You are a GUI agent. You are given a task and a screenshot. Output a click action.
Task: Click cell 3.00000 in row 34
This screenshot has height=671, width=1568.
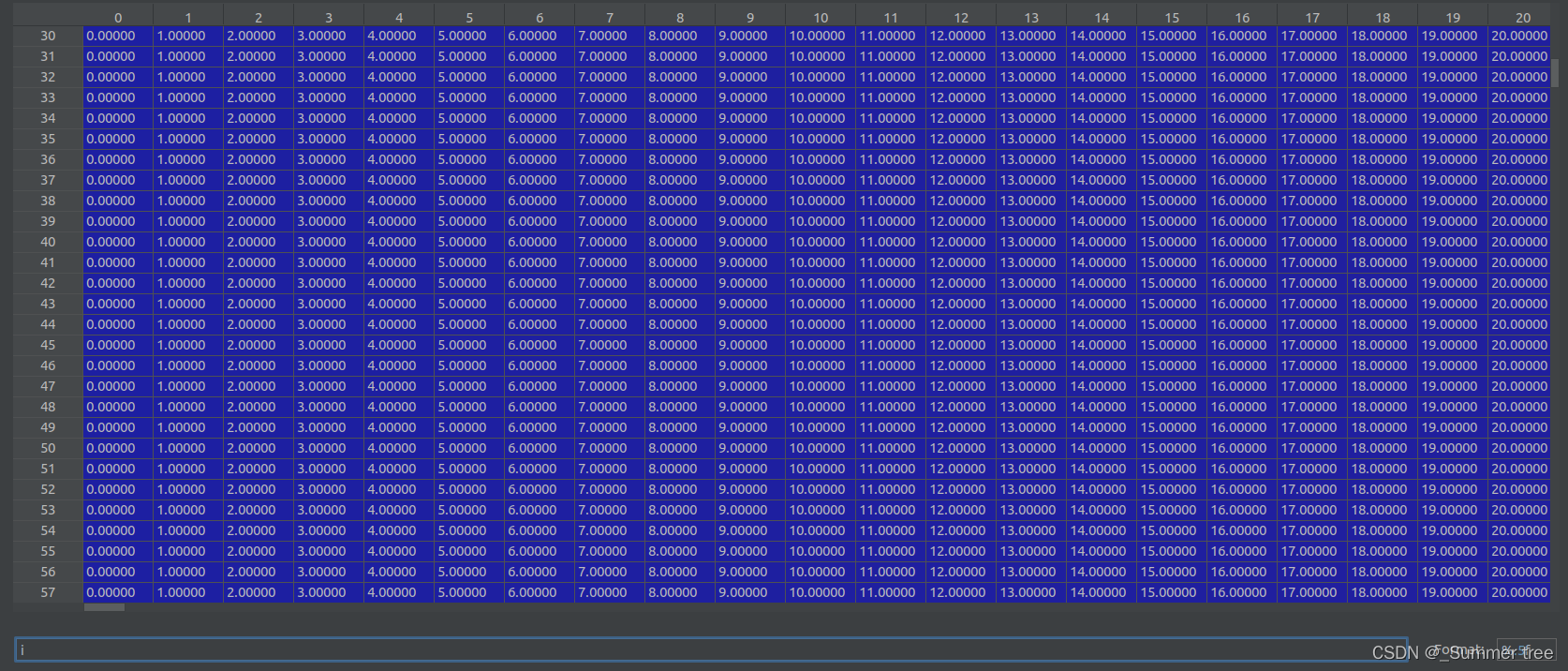(329, 118)
